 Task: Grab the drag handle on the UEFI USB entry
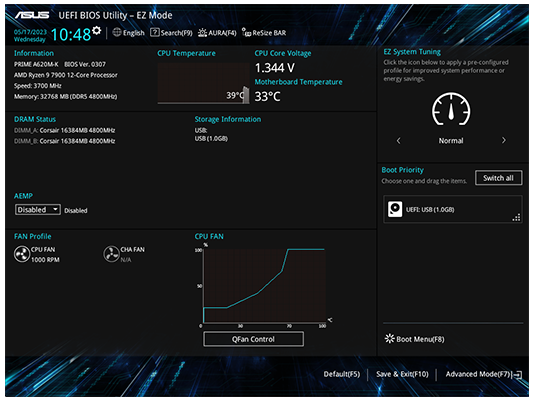(x=516, y=218)
